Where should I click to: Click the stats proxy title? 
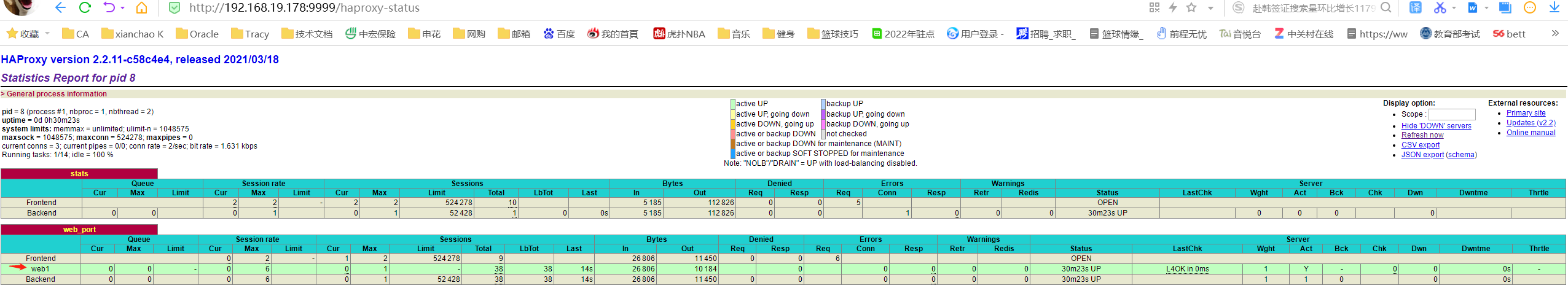(x=79, y=174)
